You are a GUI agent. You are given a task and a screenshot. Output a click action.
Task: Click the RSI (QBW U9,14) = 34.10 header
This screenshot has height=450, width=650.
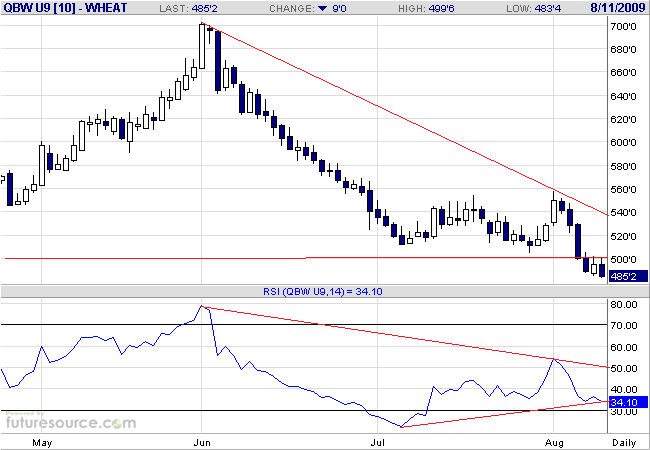[x=323, y=292]
